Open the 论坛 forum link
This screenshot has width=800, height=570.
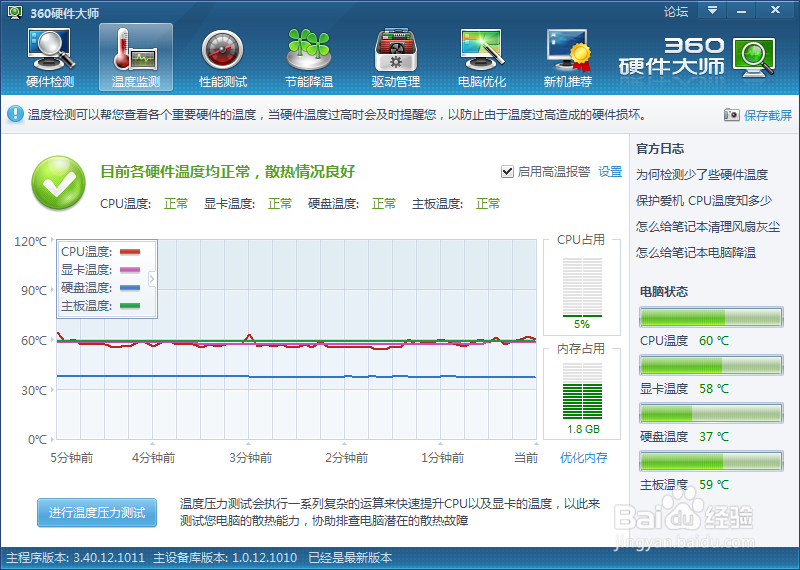coord(676,11)
